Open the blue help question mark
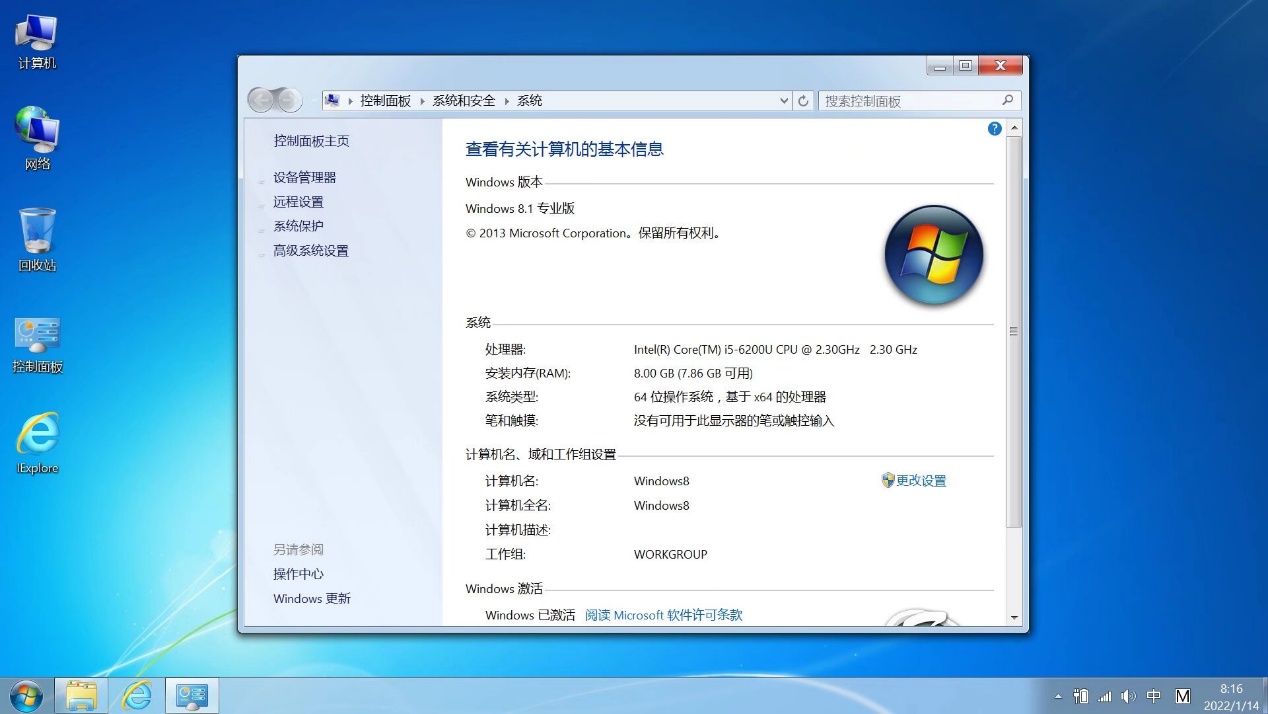This screenshot has height=714, width=1268. pyautogui.click(x=995, y=129)
